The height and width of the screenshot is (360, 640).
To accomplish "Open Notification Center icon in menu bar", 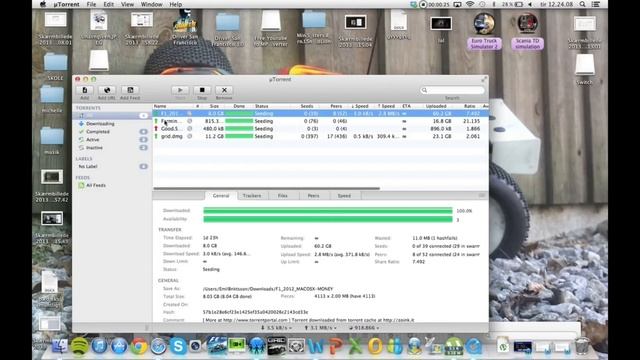I will coord(596,4).
